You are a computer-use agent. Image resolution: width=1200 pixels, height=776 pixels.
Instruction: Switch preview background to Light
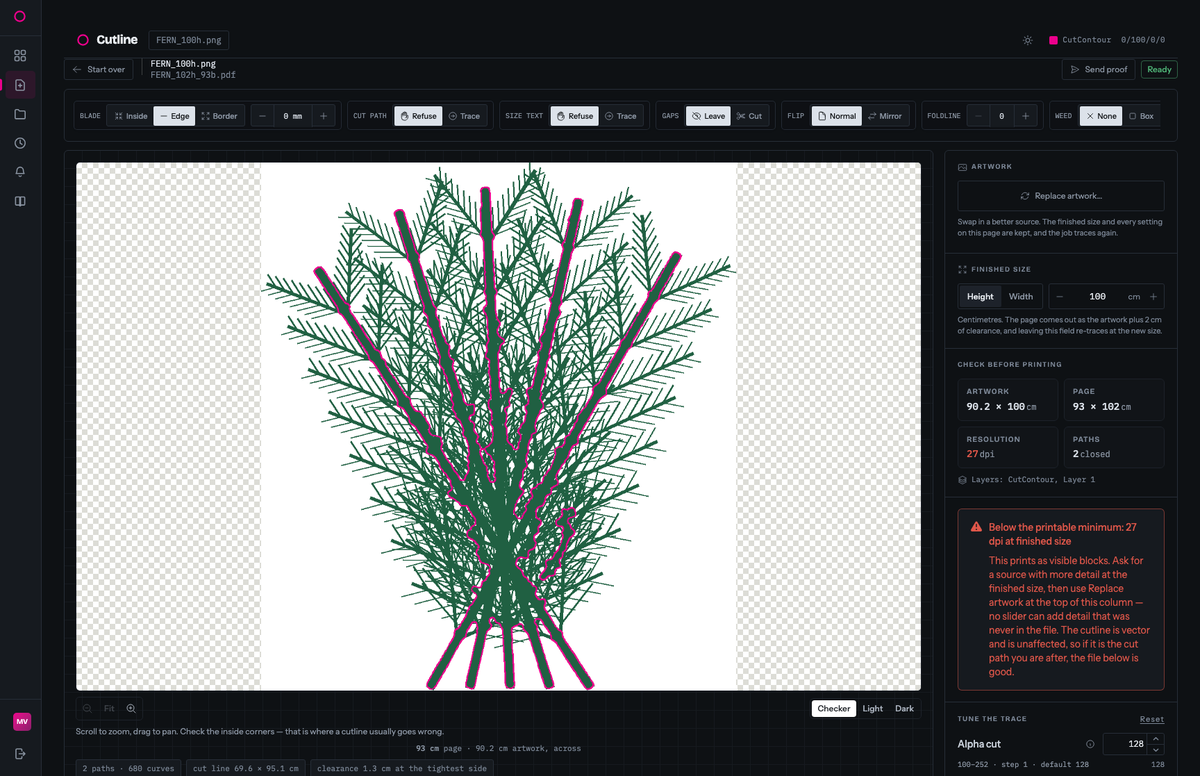click(873, 709)
